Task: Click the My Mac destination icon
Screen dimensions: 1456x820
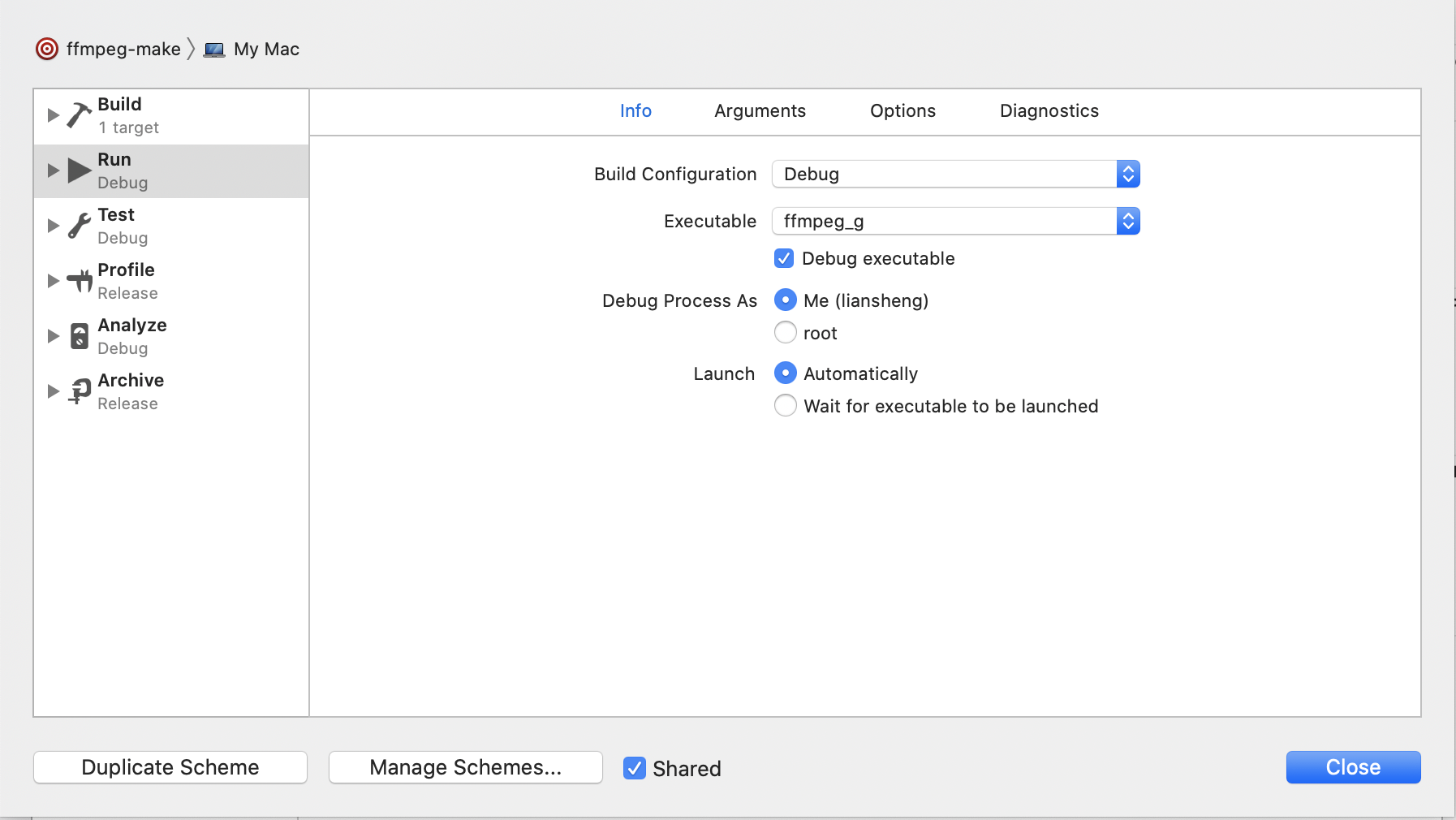Action: [214, 50]
